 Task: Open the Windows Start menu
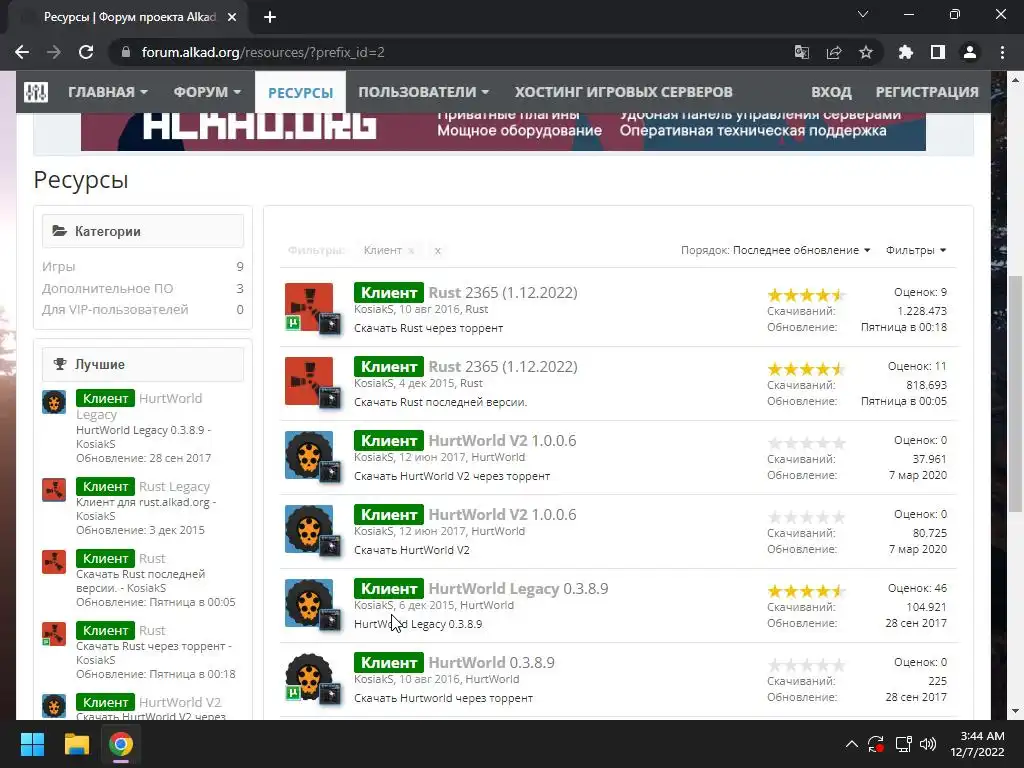pos(32,744)
